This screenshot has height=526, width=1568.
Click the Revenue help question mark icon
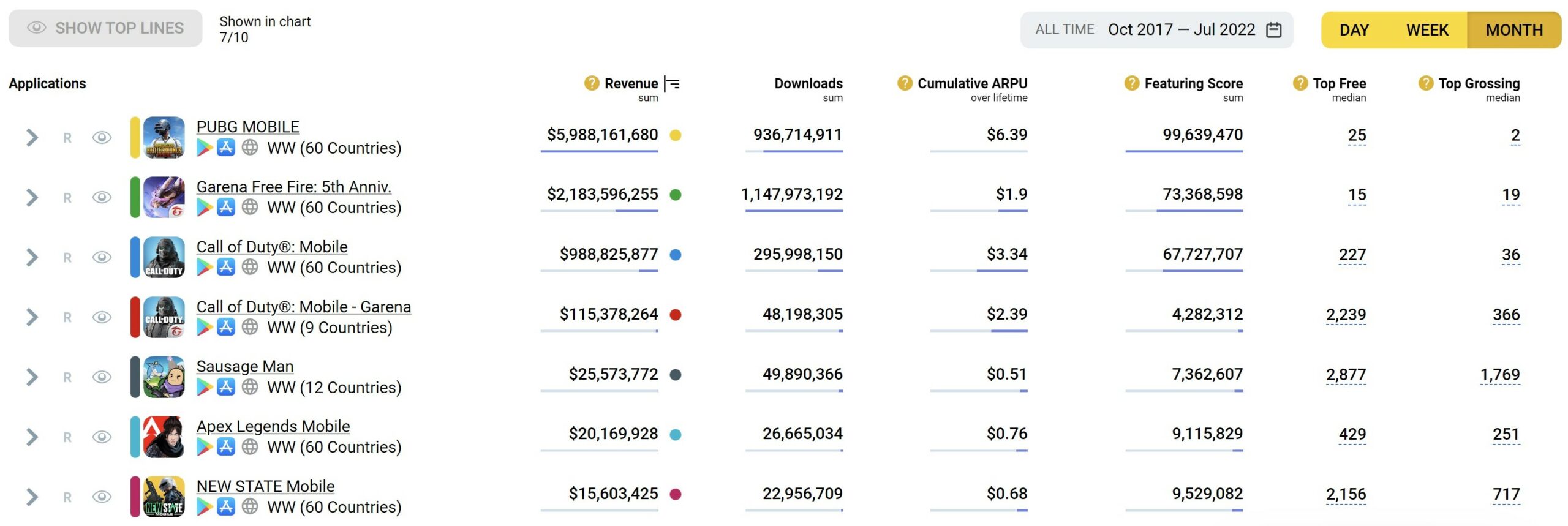point(591,83)
